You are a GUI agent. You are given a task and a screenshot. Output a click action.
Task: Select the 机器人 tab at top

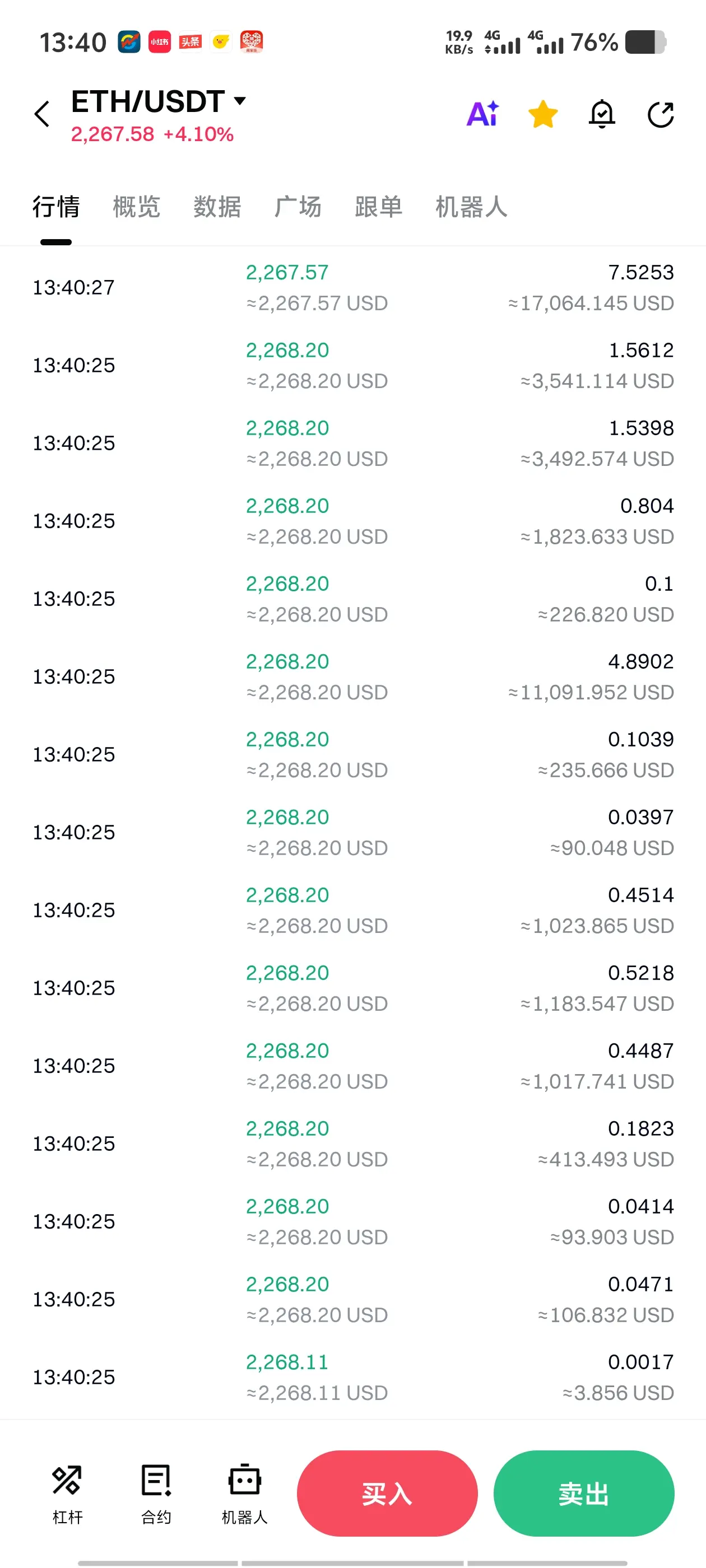[471, 207]
